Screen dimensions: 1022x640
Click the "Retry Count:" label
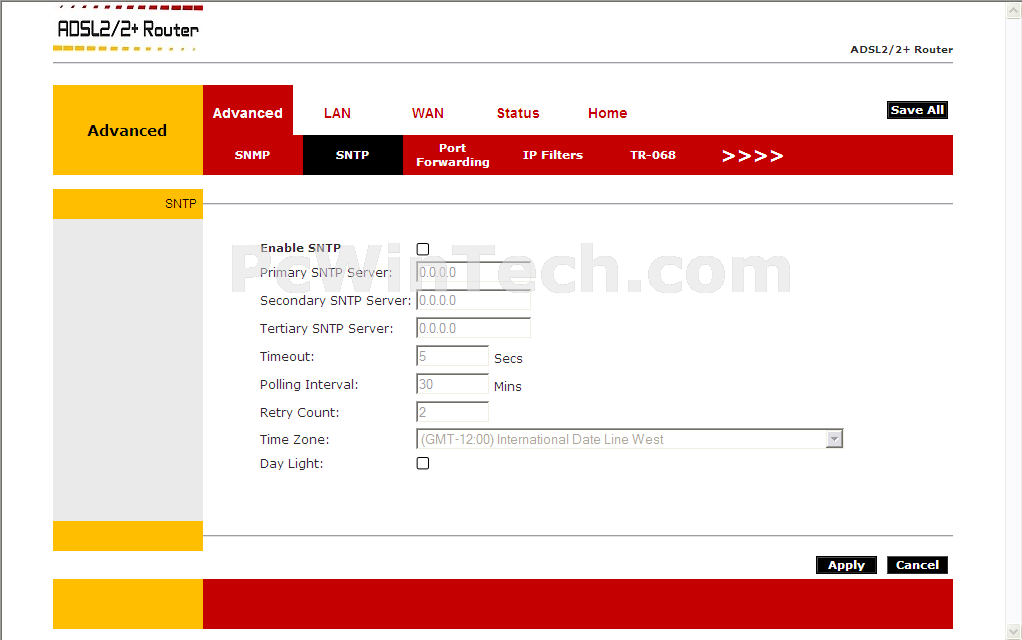click(299, 413)
